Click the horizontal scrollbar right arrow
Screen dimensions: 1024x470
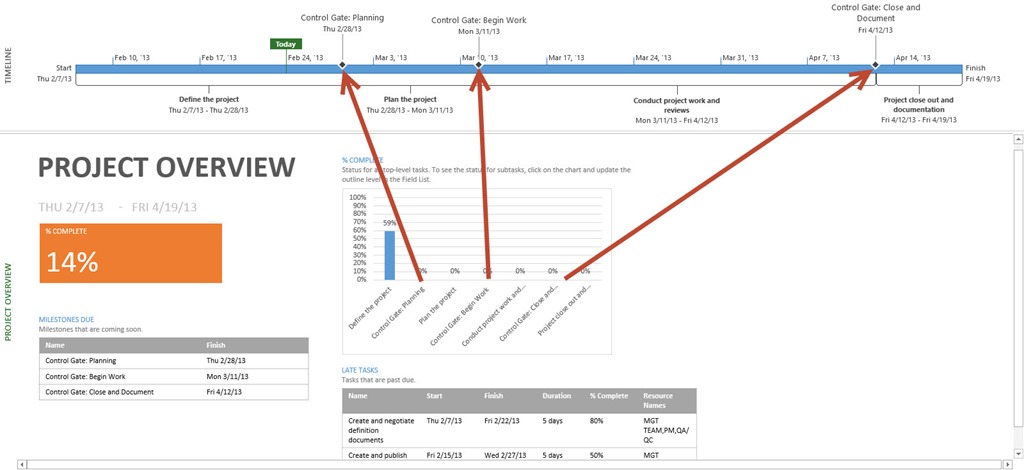(x=1006, y=465)
